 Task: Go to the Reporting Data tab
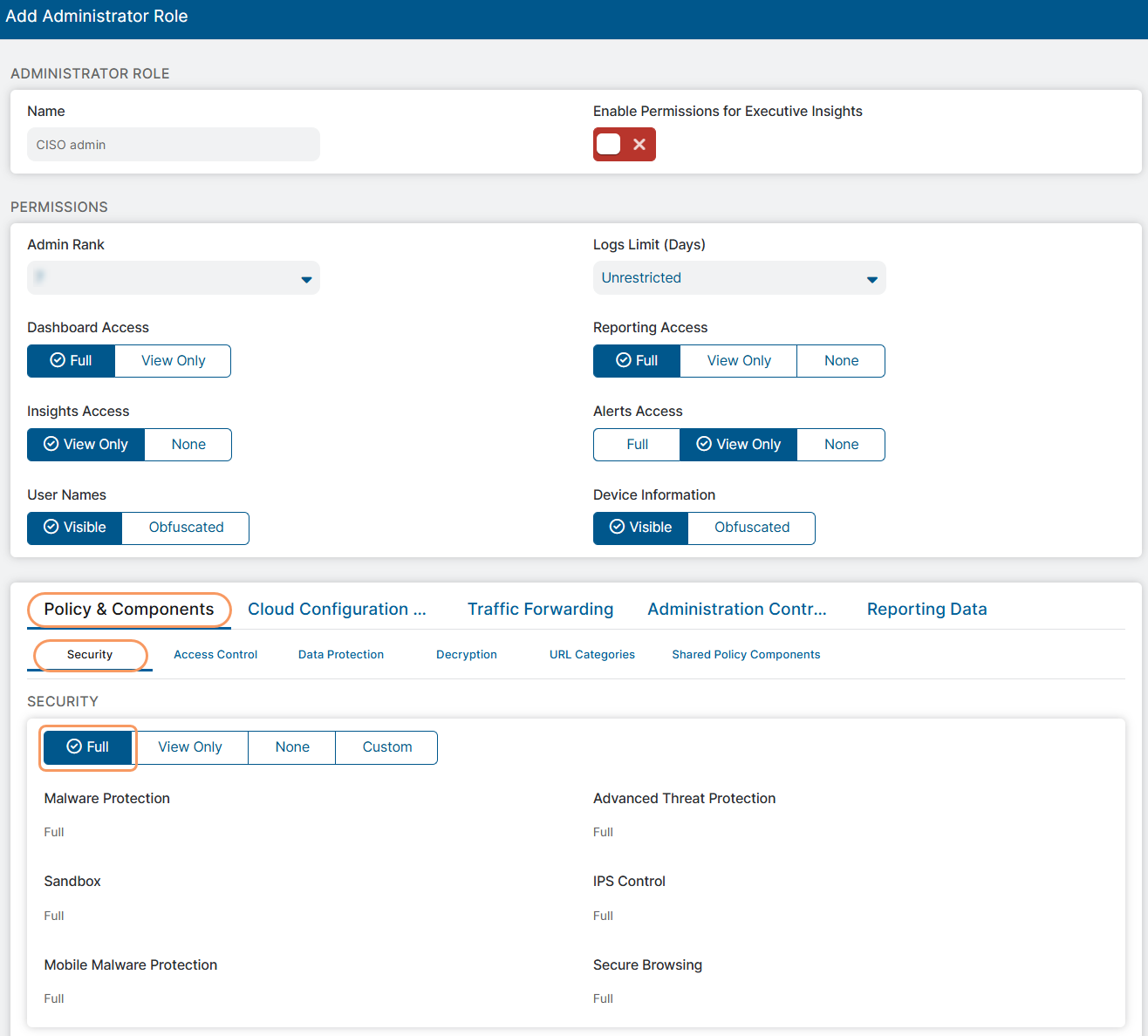pyautogui.click(x=926, y=610)
